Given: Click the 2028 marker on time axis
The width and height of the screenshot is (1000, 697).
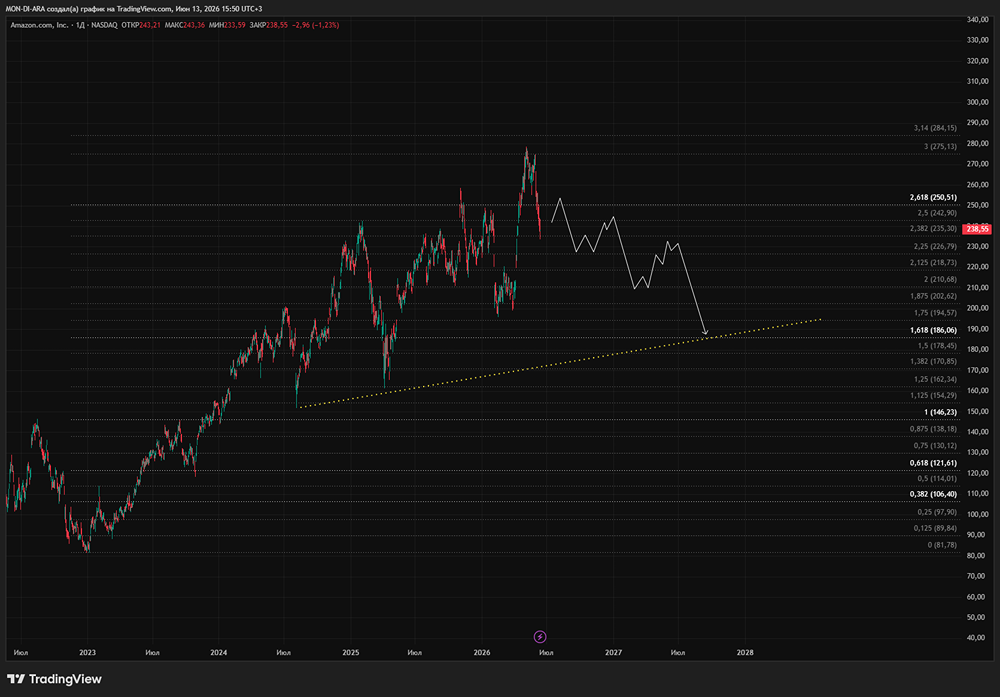Looking at the screenshot, I should coord(744,652).
